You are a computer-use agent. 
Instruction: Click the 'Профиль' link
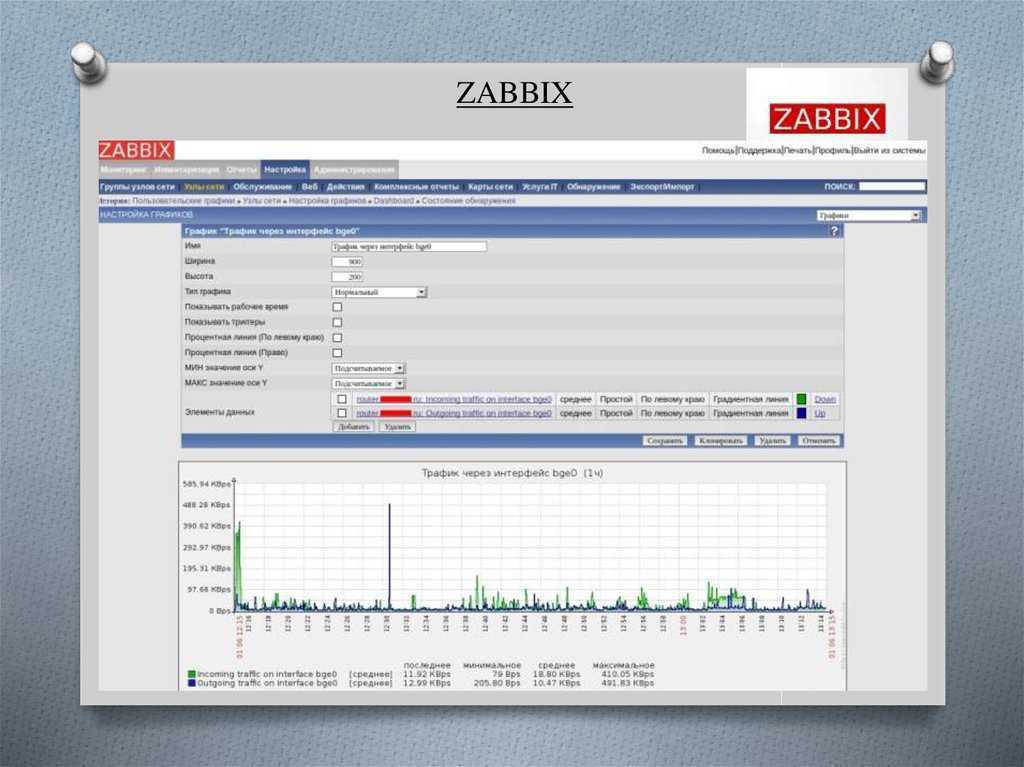pyautogui.click(x=833, y=150)
